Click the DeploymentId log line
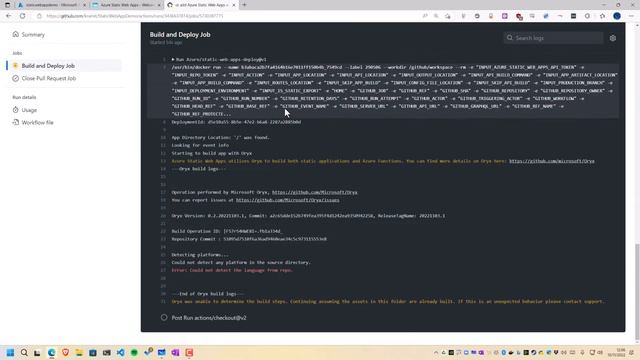This screenshot has width=640, height=360. 236,122
